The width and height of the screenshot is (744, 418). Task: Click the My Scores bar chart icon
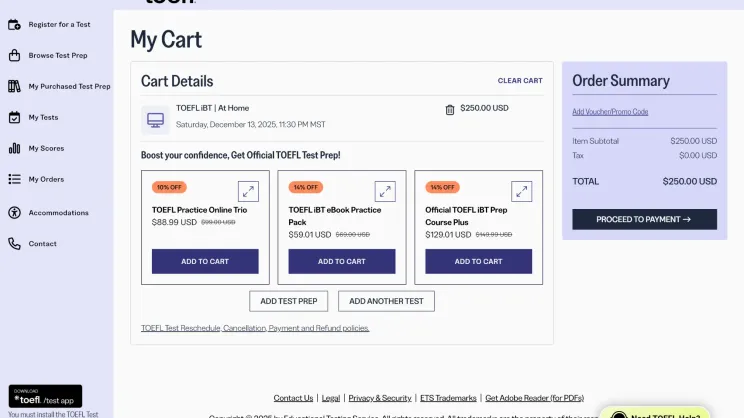14,148
